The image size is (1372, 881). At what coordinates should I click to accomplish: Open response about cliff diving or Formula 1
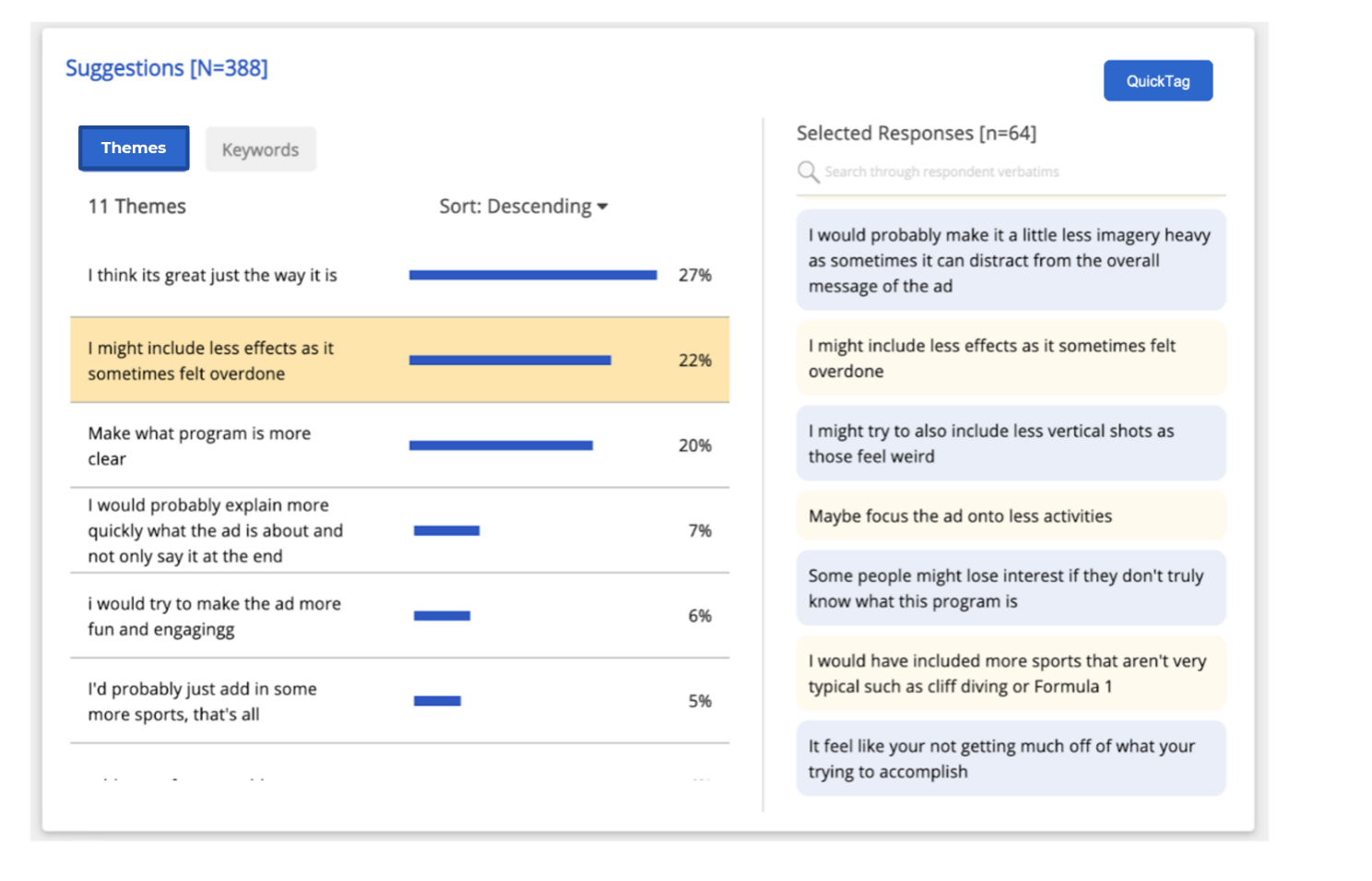1010,673
